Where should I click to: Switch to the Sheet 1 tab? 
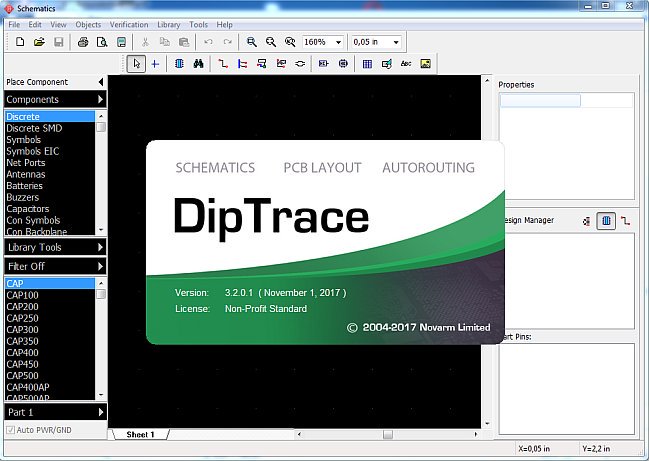pos(140,434)
